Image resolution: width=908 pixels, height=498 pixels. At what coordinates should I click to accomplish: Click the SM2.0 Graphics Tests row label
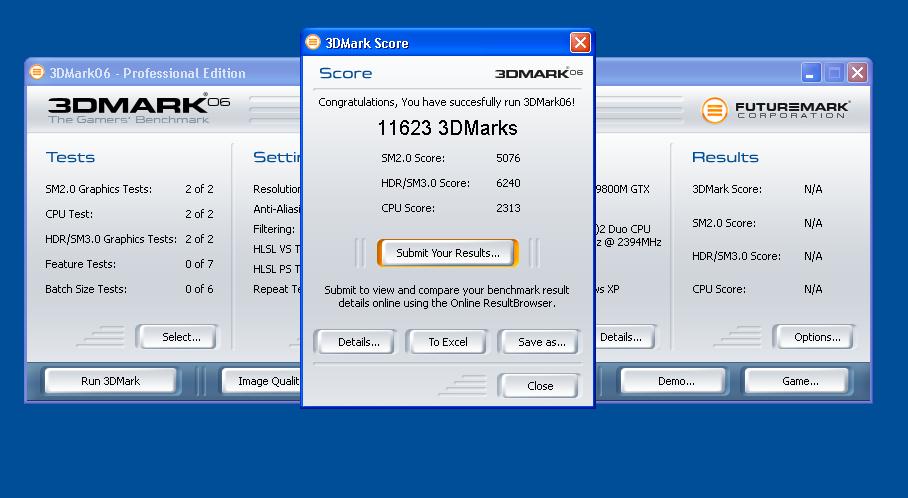pyautogui.click(x=98, y=189)
